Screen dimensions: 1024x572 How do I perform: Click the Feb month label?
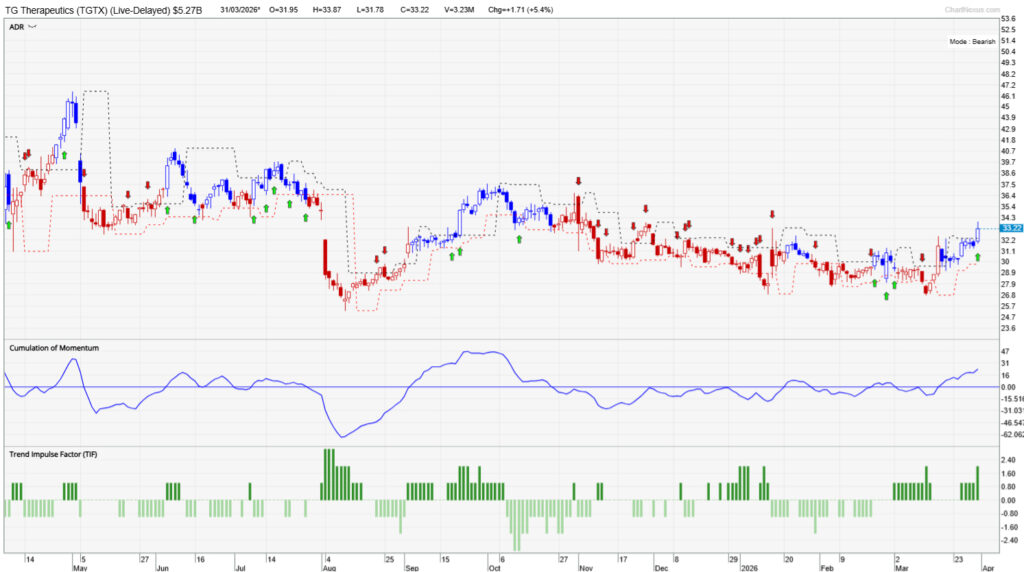[x=827, y=568]
